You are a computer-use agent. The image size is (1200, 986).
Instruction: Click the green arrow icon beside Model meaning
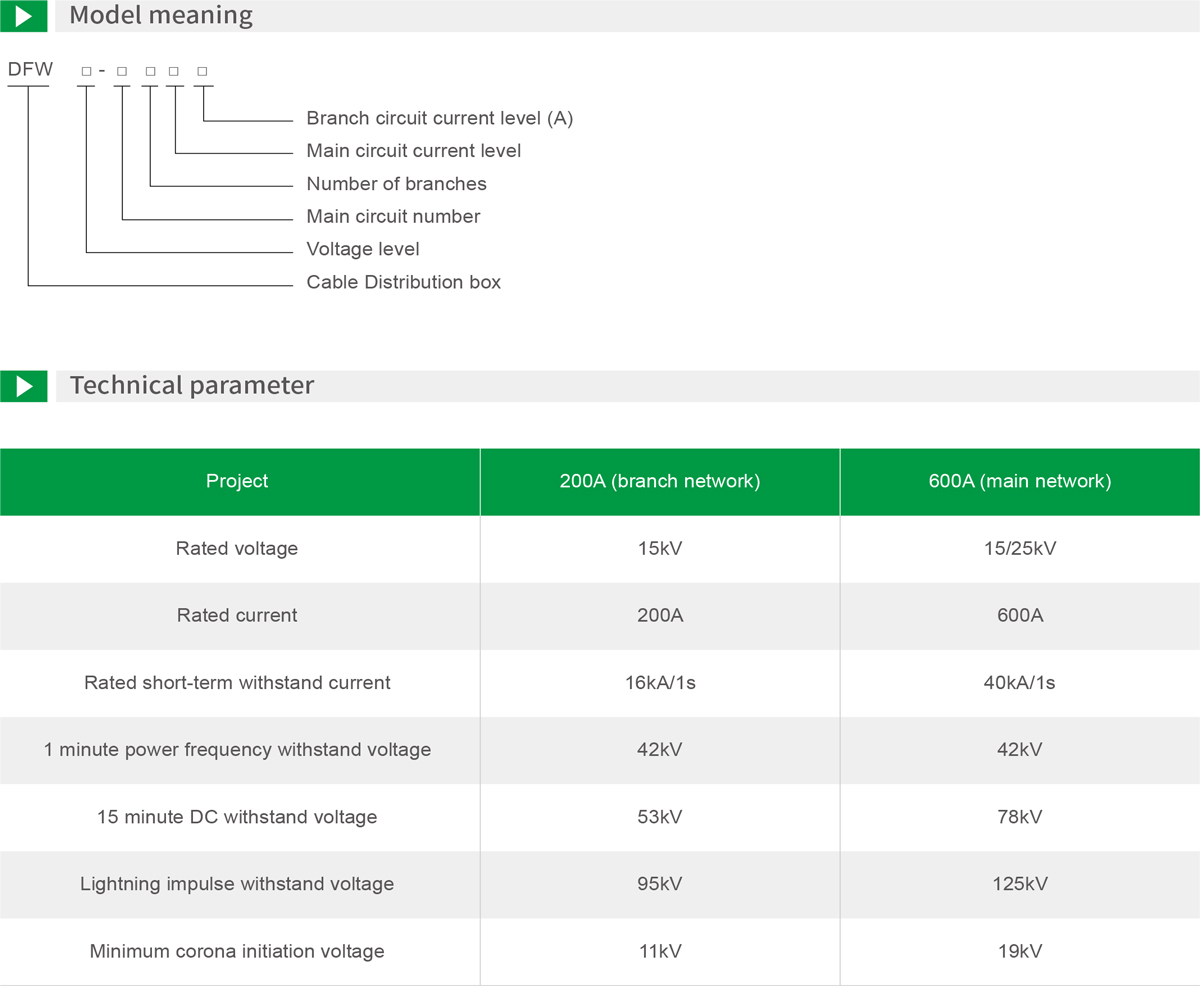[x=23, y=16]
